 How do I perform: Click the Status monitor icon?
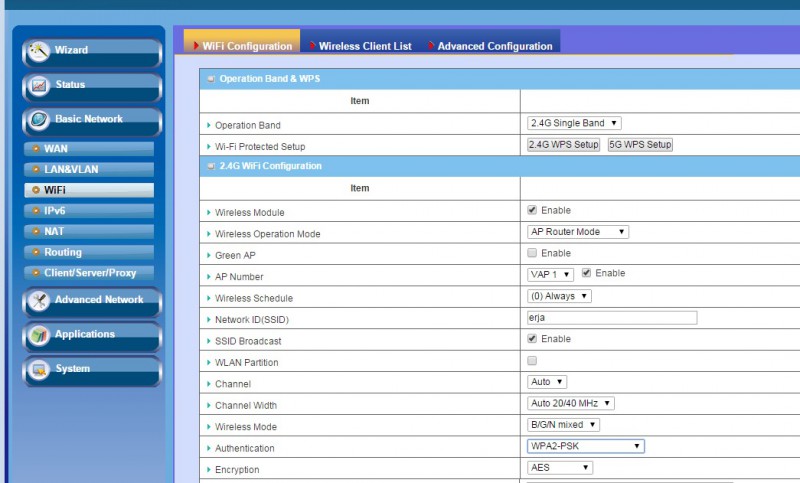pos(39,85)
